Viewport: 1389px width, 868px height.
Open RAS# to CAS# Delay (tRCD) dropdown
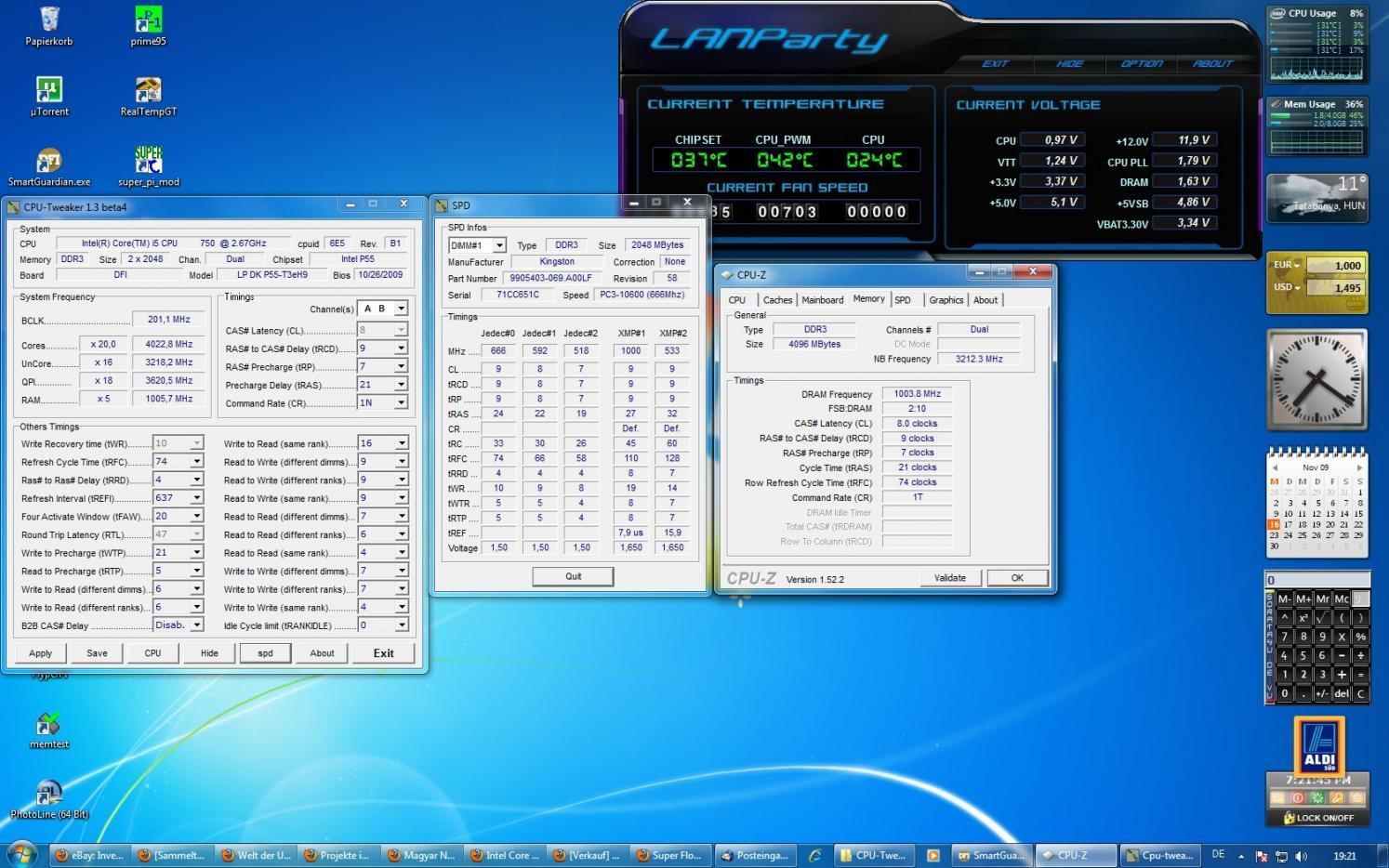402,349
